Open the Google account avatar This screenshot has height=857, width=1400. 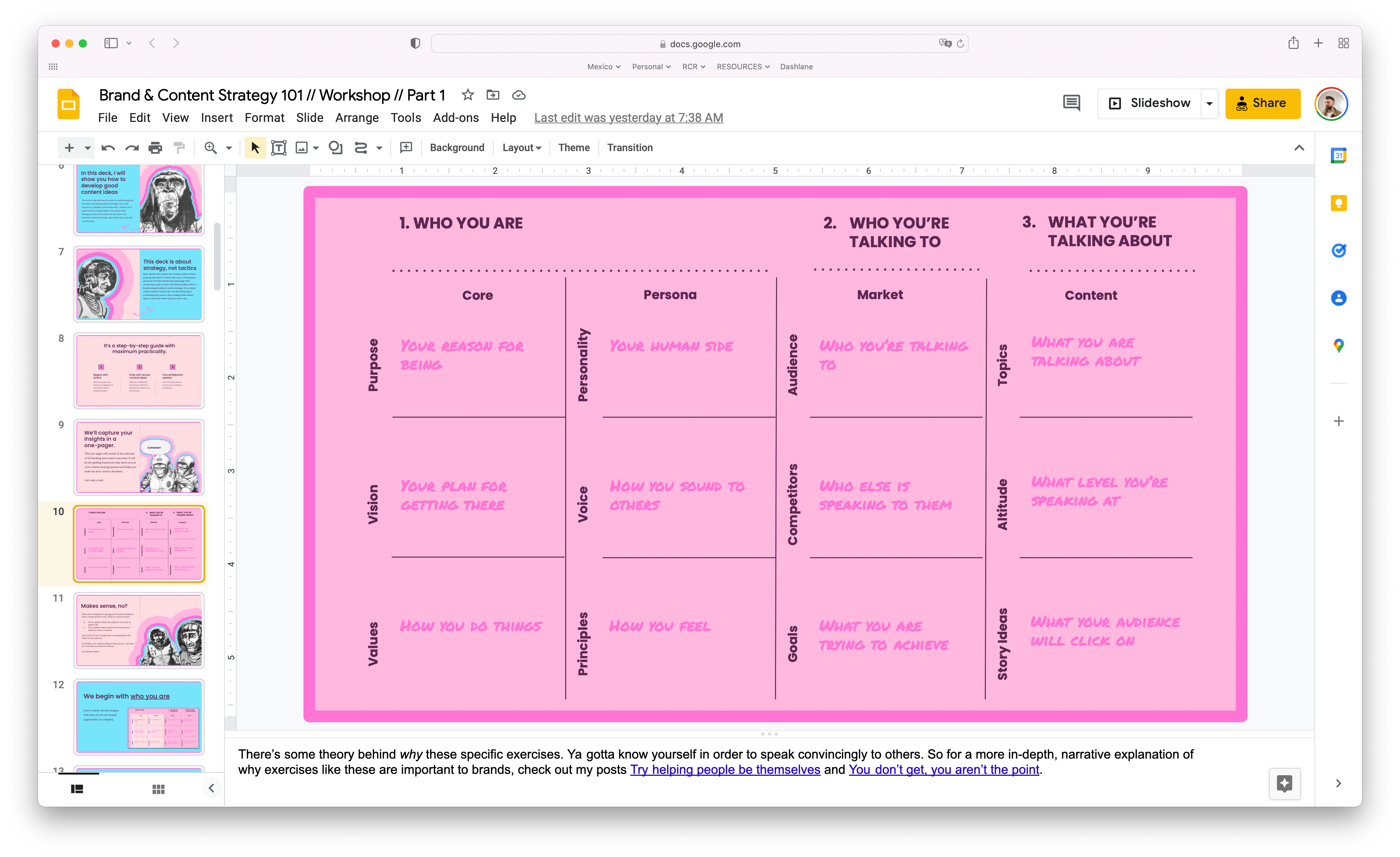[x=1331, y=104]
